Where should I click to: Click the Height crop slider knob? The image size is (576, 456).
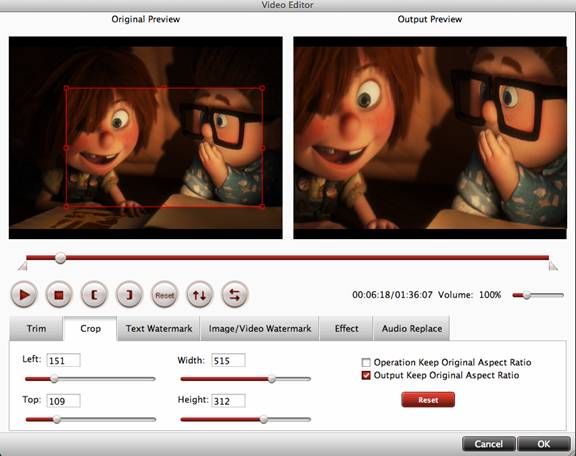pos(263,419)
